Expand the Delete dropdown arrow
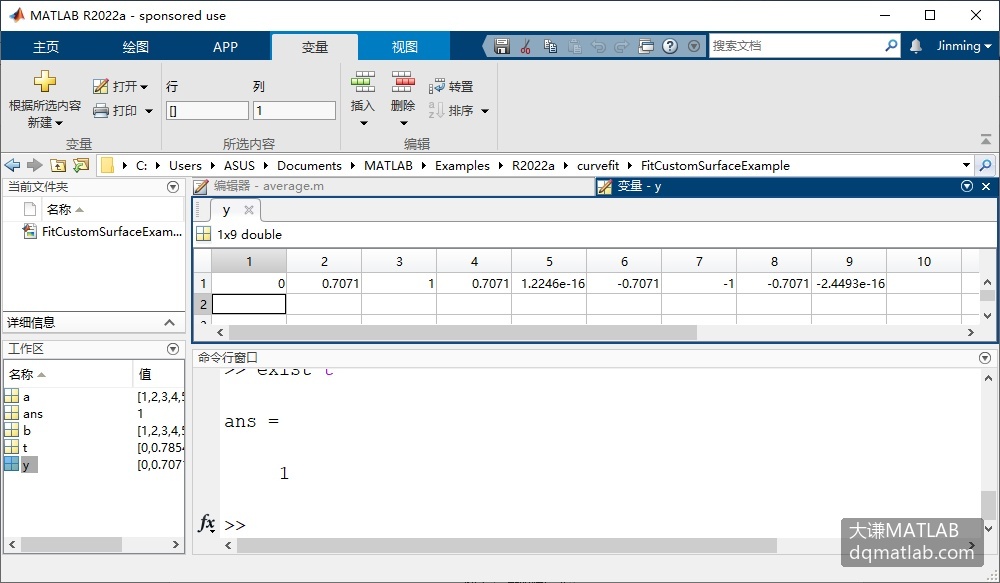The width and height of the screenshot is (1000, 583). [404, 123]
